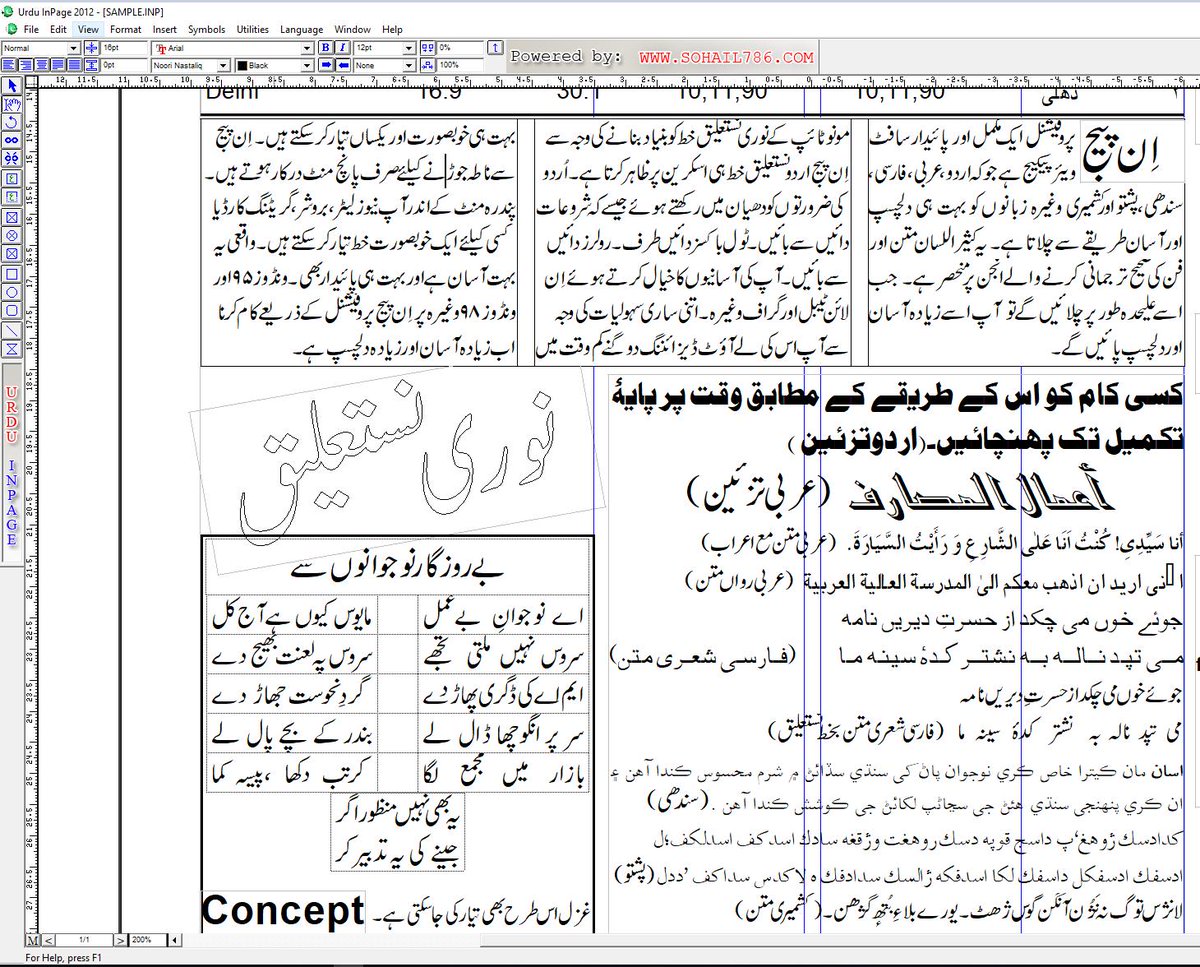Click the WWW.SOHAIL786.COM link
1200x967 pixels.
[727, 57]
